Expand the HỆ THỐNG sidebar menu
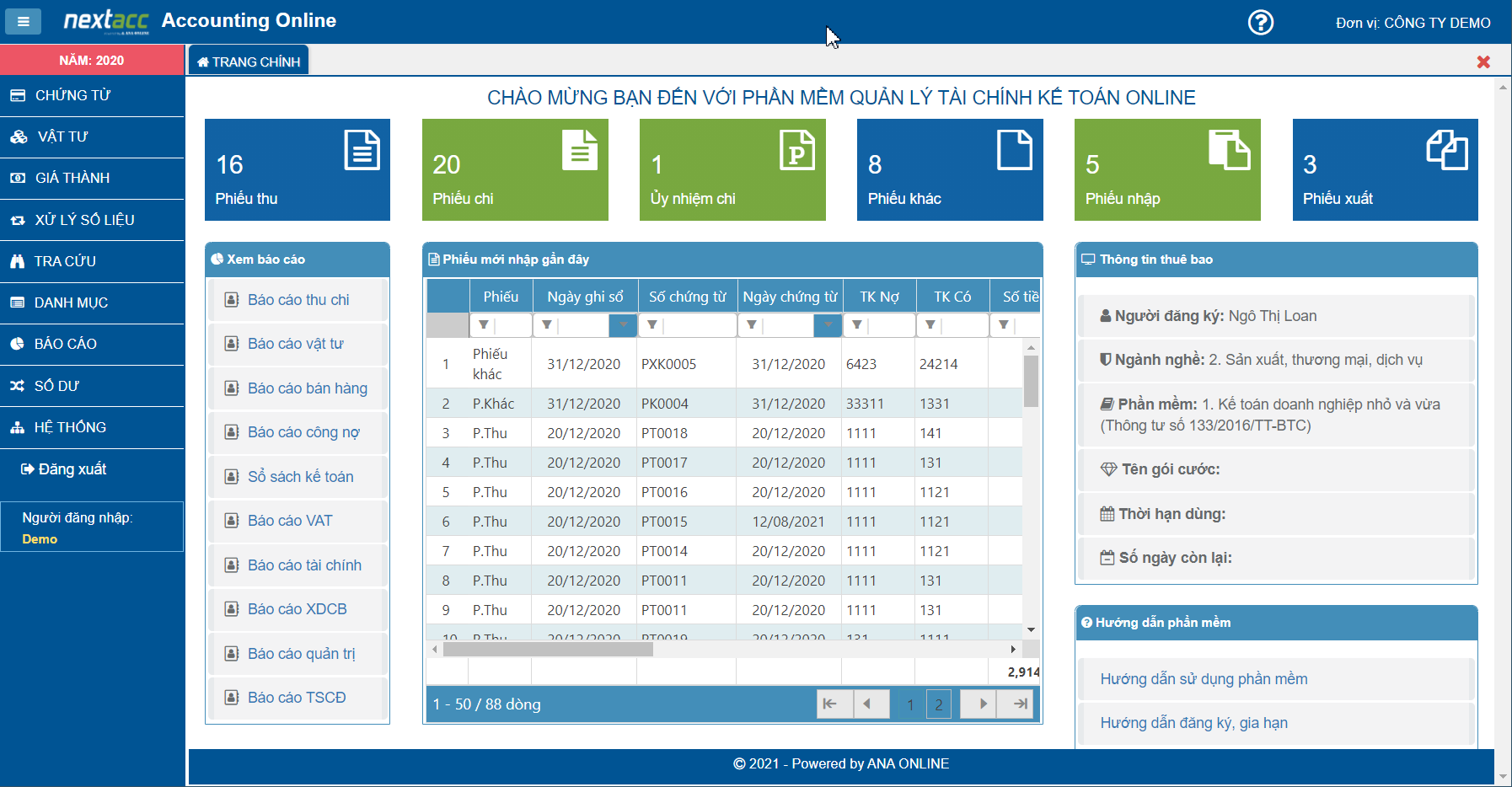1512x787 pixels. point(70,427)
